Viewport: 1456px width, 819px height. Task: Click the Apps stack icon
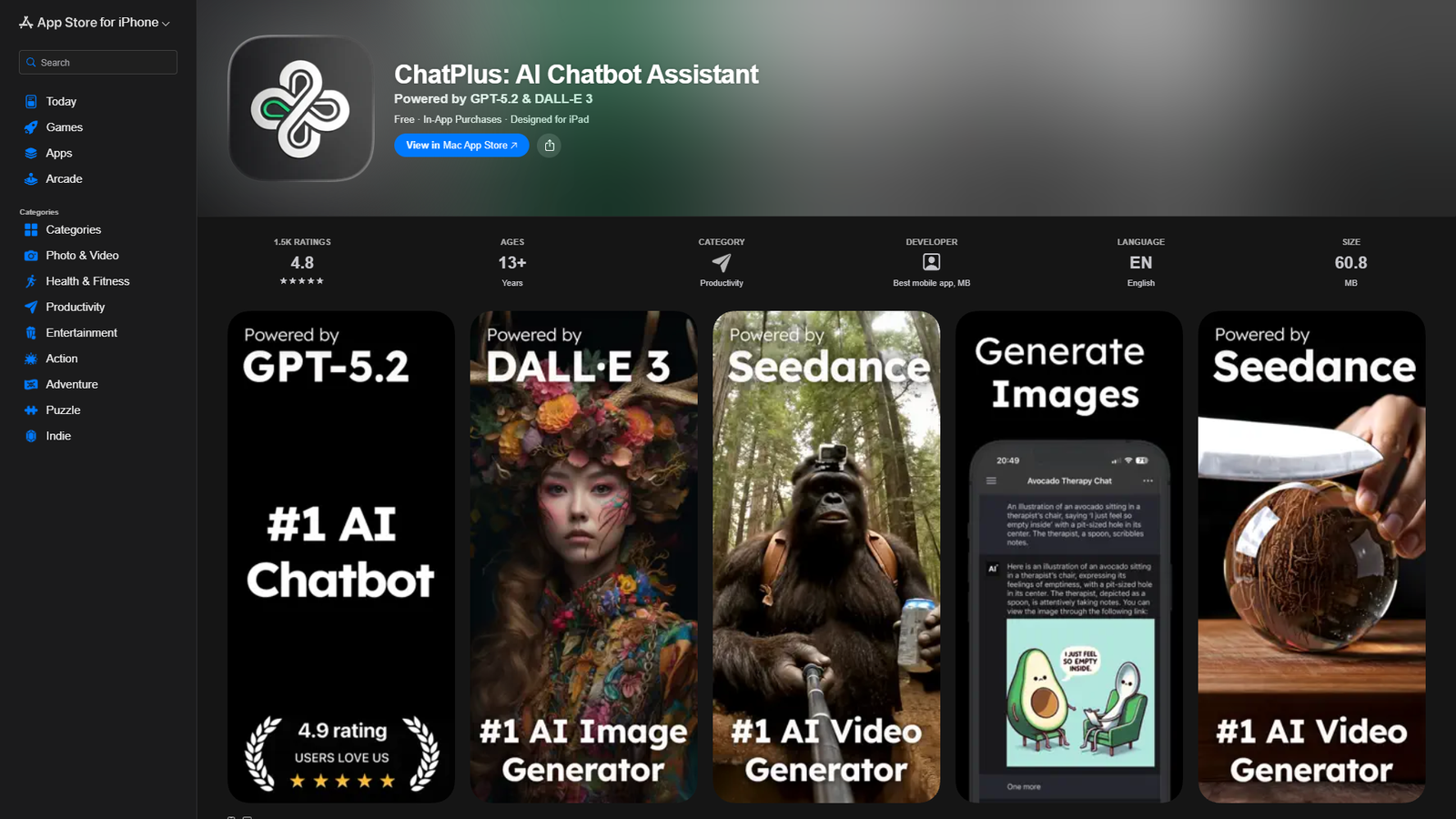[31, 153]
